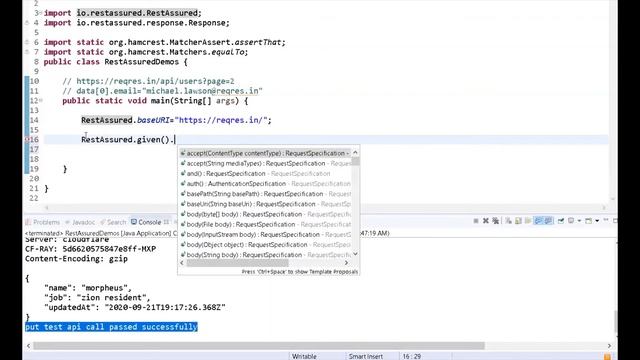Choose basePath(String basePath) proposal
This screenshot has width=640, height=360.
tap(265, 194)
